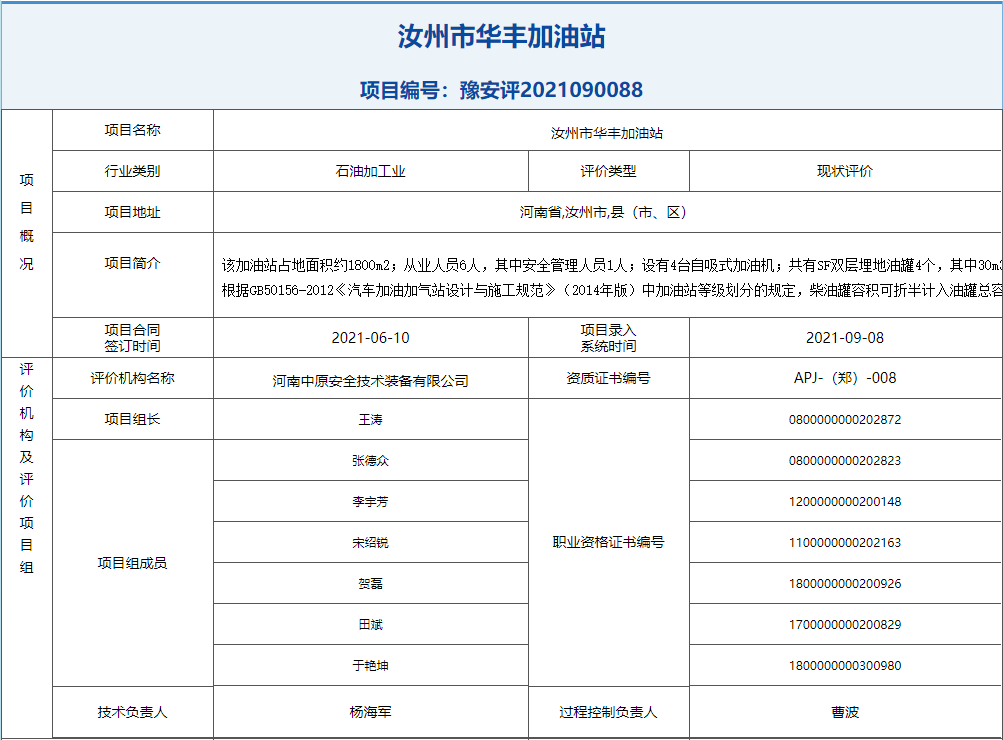Image resolution: width=1003 pixels, height=740 pixels.
Task: Click the 项目组成员 label cell
Action: point(132,563)
